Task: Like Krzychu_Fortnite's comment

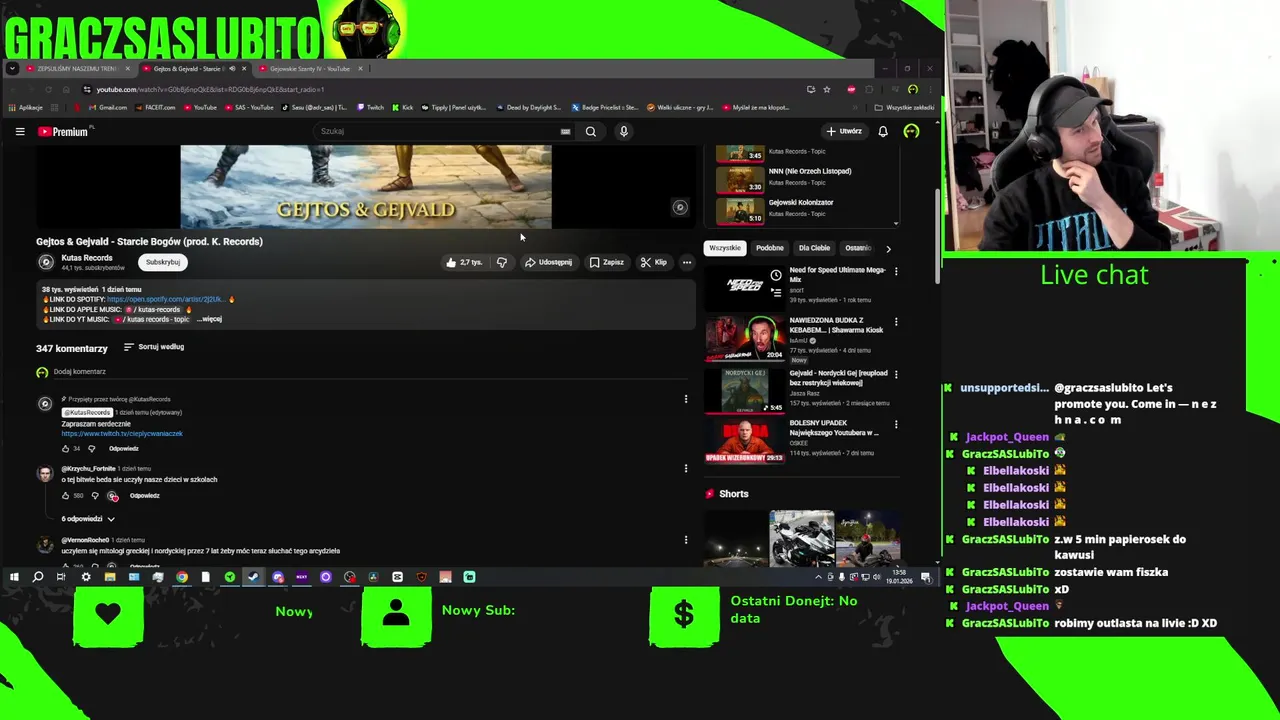Action: (x=66, y=495)
